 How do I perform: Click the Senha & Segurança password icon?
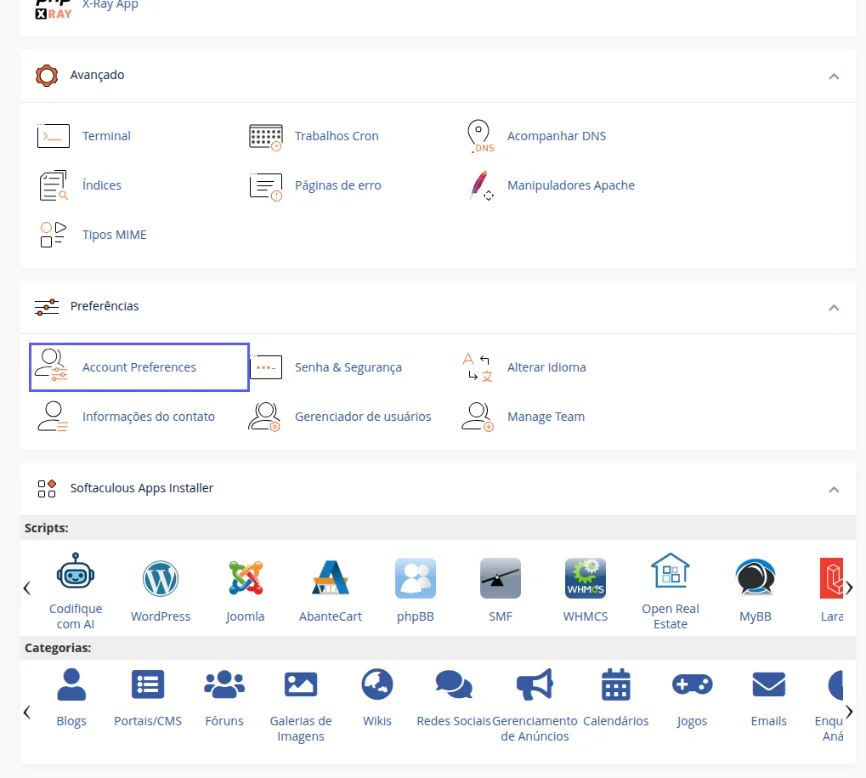(x=266, y=367)
